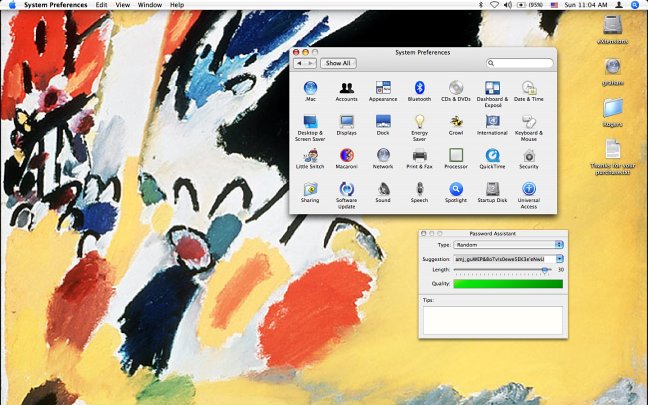Click Show All in System Preferences

click(338, 63)
